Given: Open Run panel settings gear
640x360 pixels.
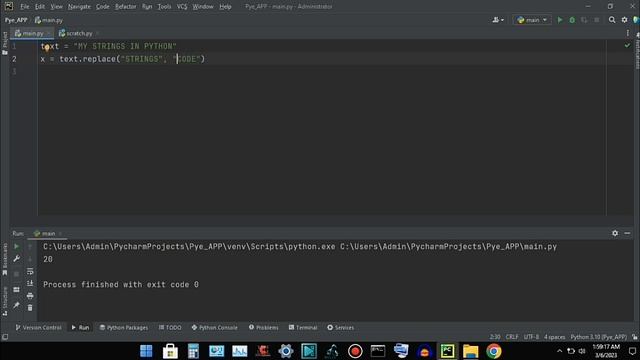Looking at the screenshot, I should tap(615, 233).
